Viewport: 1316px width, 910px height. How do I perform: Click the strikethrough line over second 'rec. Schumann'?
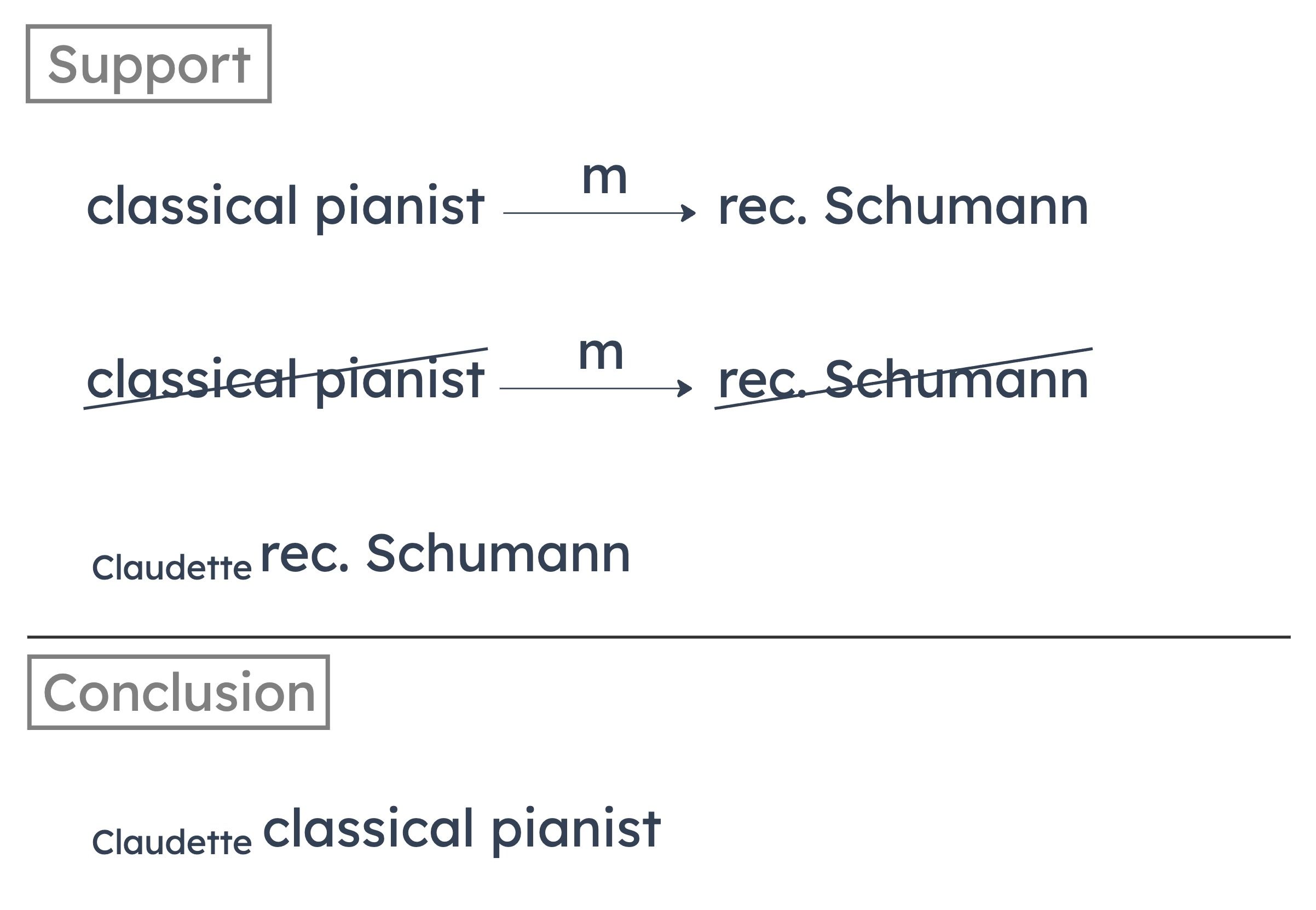pos(904,379)
